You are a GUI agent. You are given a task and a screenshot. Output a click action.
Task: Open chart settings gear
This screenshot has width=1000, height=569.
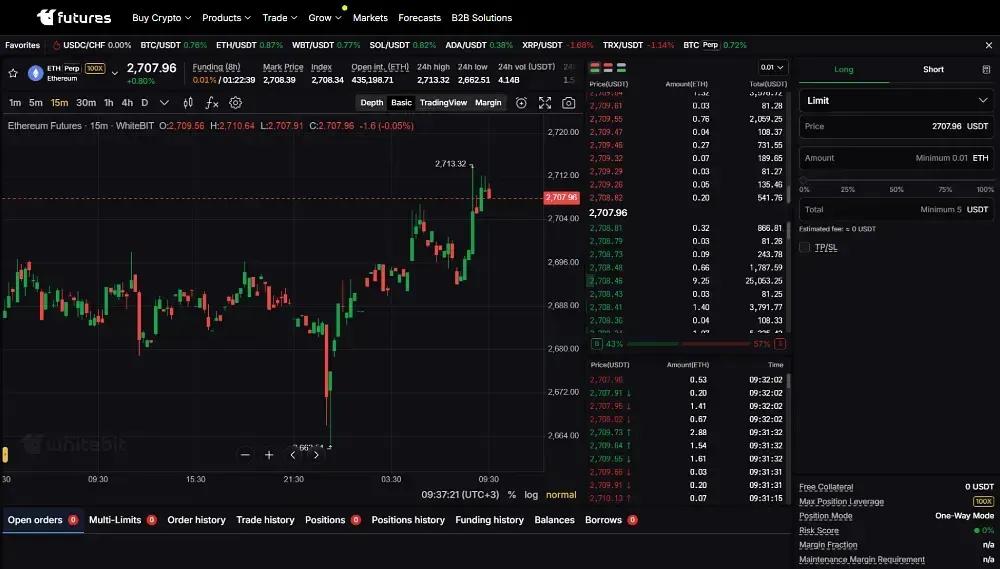pos(235,103)
